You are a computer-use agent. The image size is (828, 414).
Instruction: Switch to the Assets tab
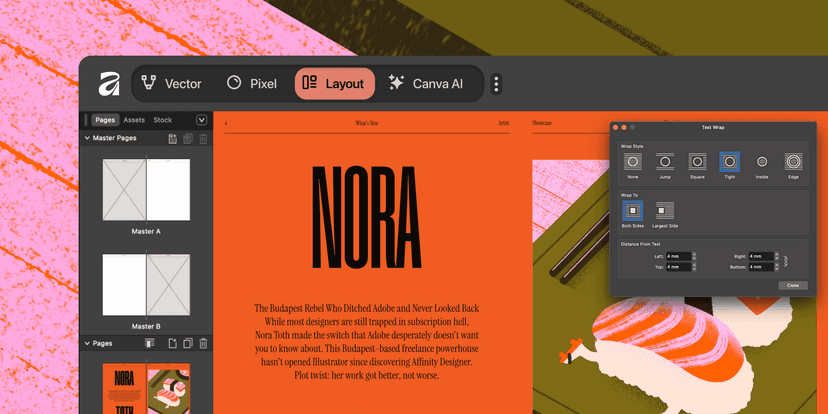pos(134,120)
